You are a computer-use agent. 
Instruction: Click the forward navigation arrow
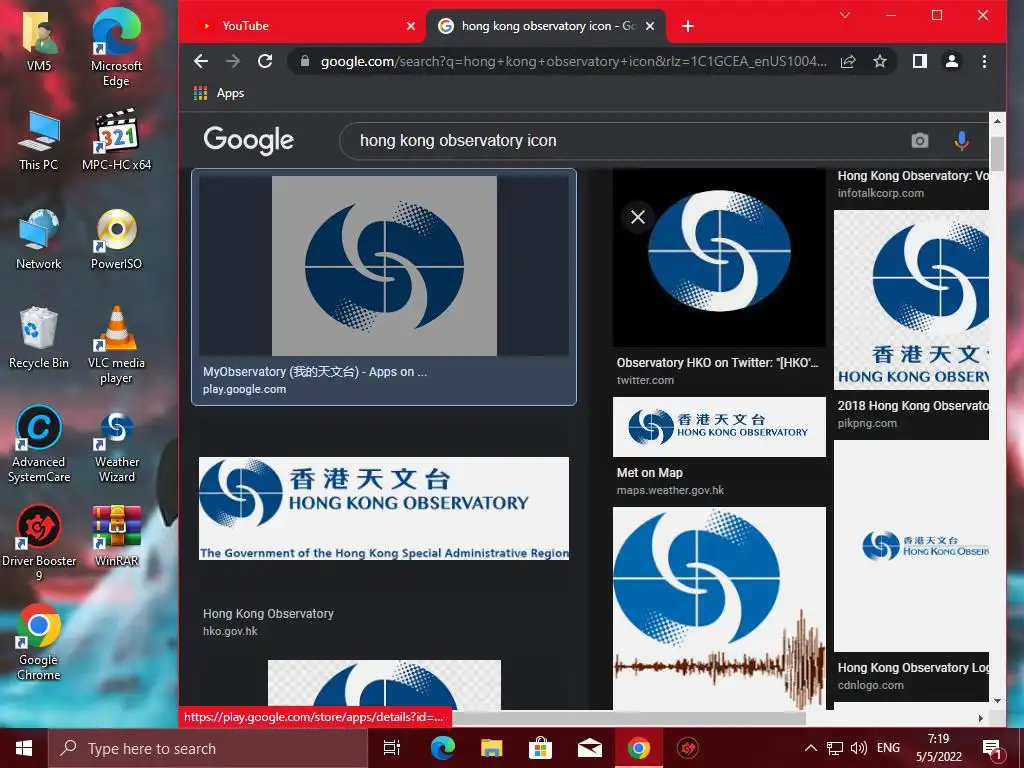pyautogui.click(x=233, y=61)
